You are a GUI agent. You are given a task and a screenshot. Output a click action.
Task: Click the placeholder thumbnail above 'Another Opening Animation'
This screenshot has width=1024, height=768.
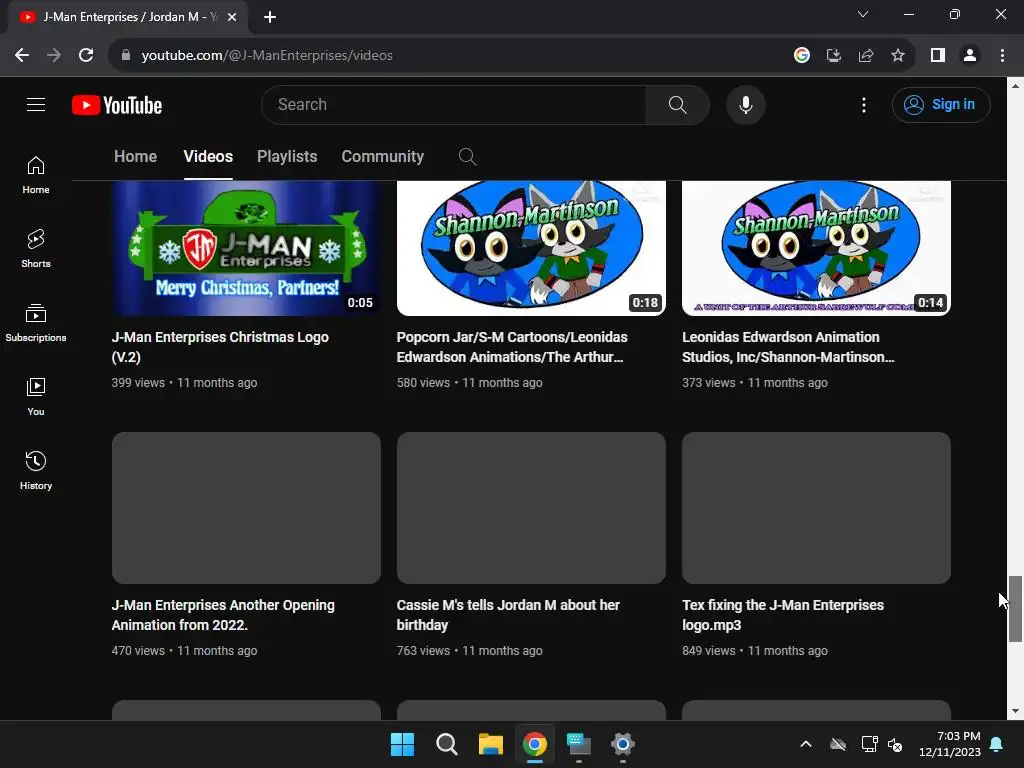click(x=246, y=508)
